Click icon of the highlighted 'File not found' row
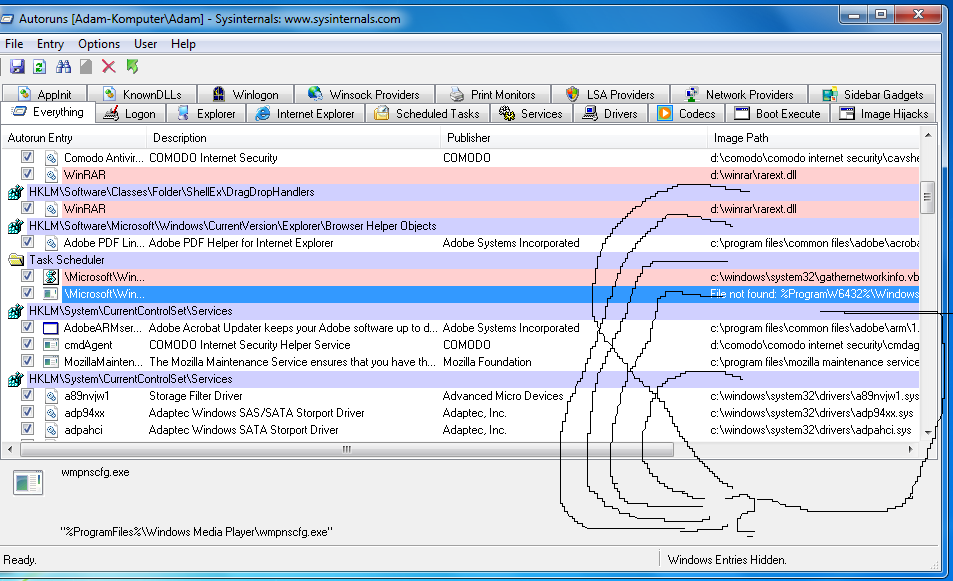 point(51,294)
